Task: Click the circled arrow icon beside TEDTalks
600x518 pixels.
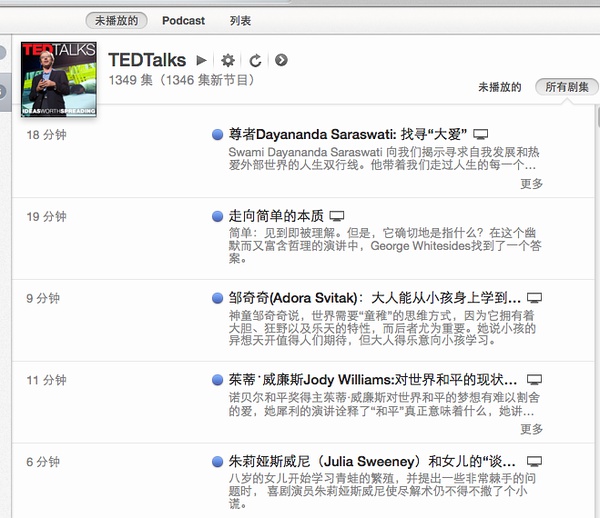Action: coord(281,60)
